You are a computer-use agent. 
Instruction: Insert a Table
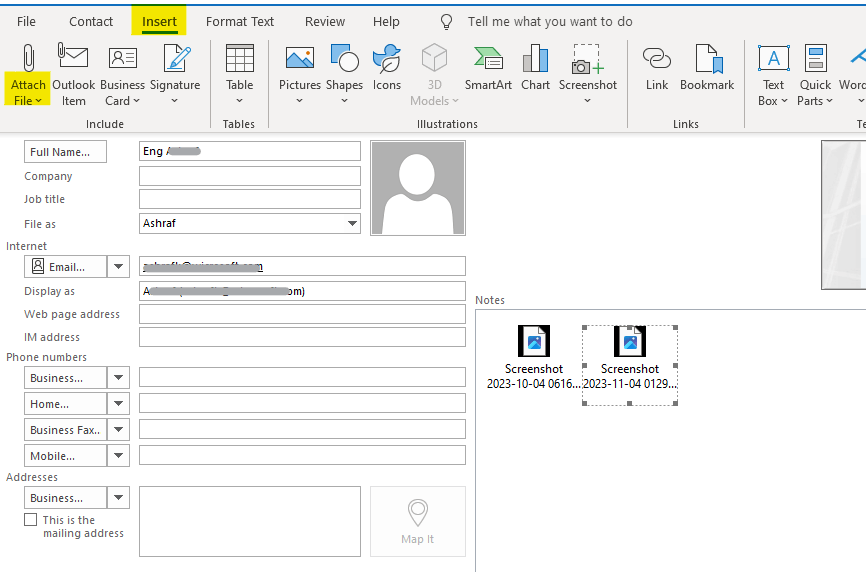(x=239, y=75)
